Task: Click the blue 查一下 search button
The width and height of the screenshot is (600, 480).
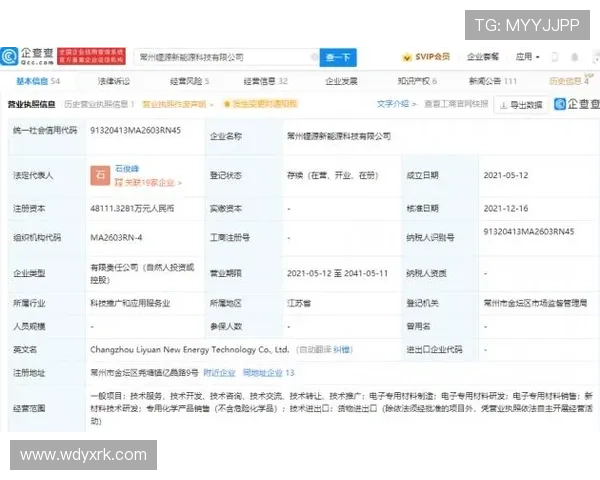Action: [x=338, y=57]
